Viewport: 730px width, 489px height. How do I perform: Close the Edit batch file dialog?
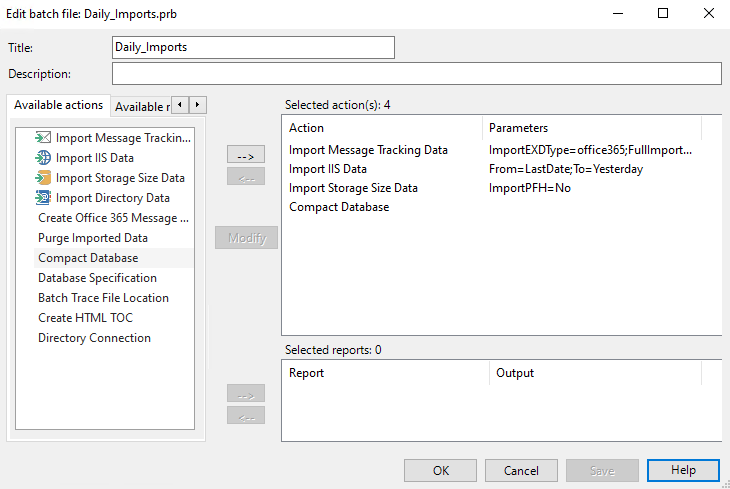pos(708,14)
